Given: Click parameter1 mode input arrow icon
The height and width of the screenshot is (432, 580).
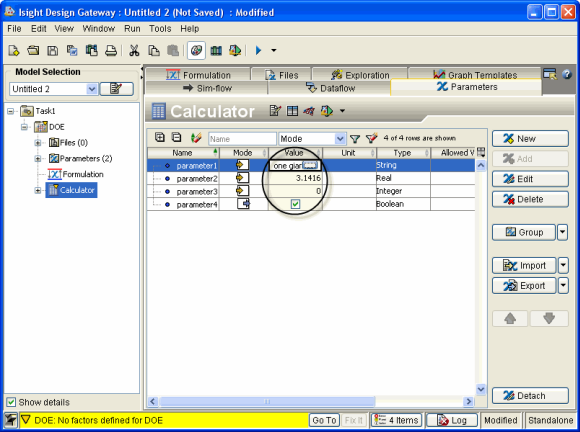Looking at the screenshot, I should [x=243, y=165].
